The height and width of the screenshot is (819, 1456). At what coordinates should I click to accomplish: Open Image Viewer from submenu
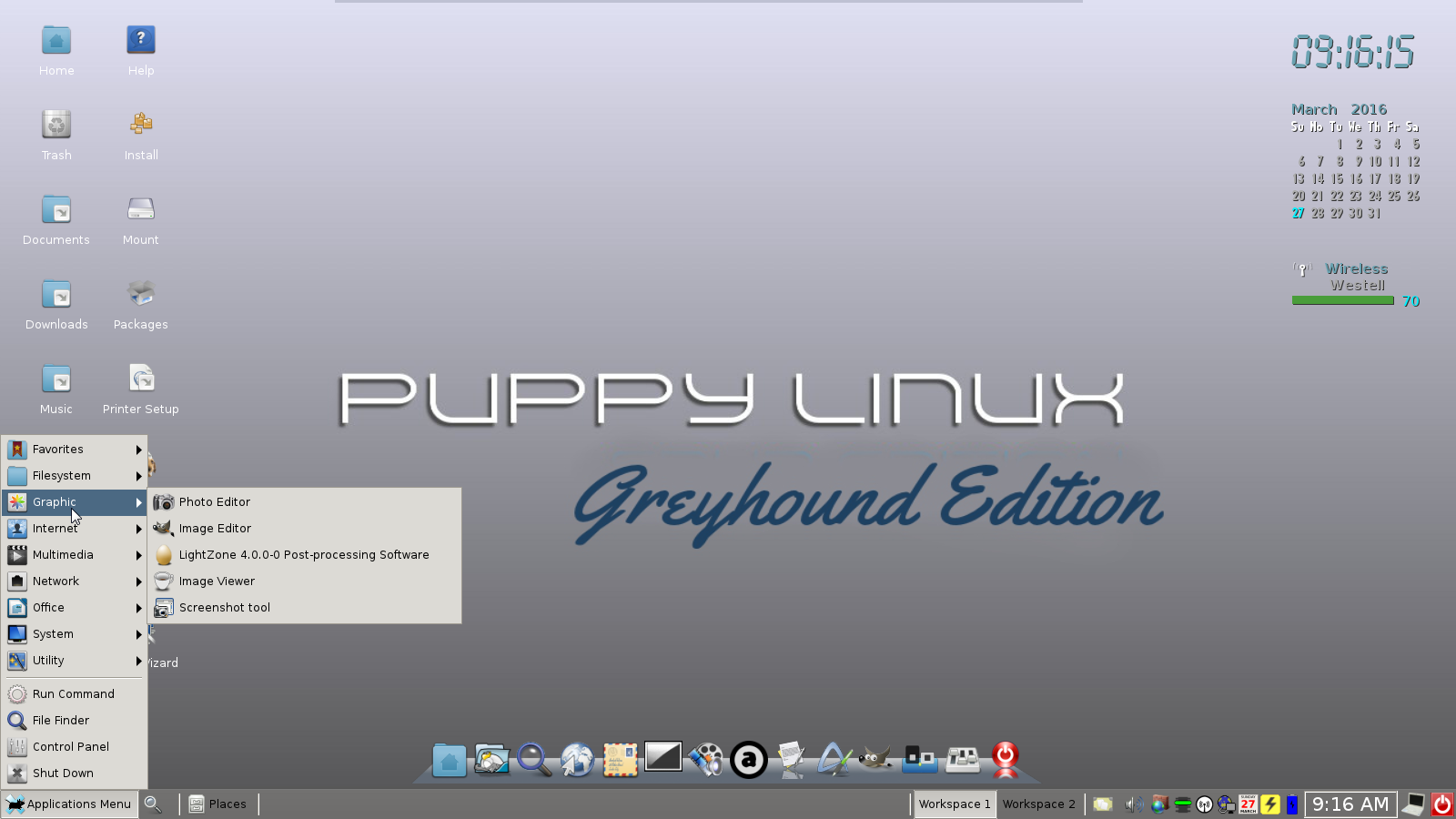(x=305, y=581)
